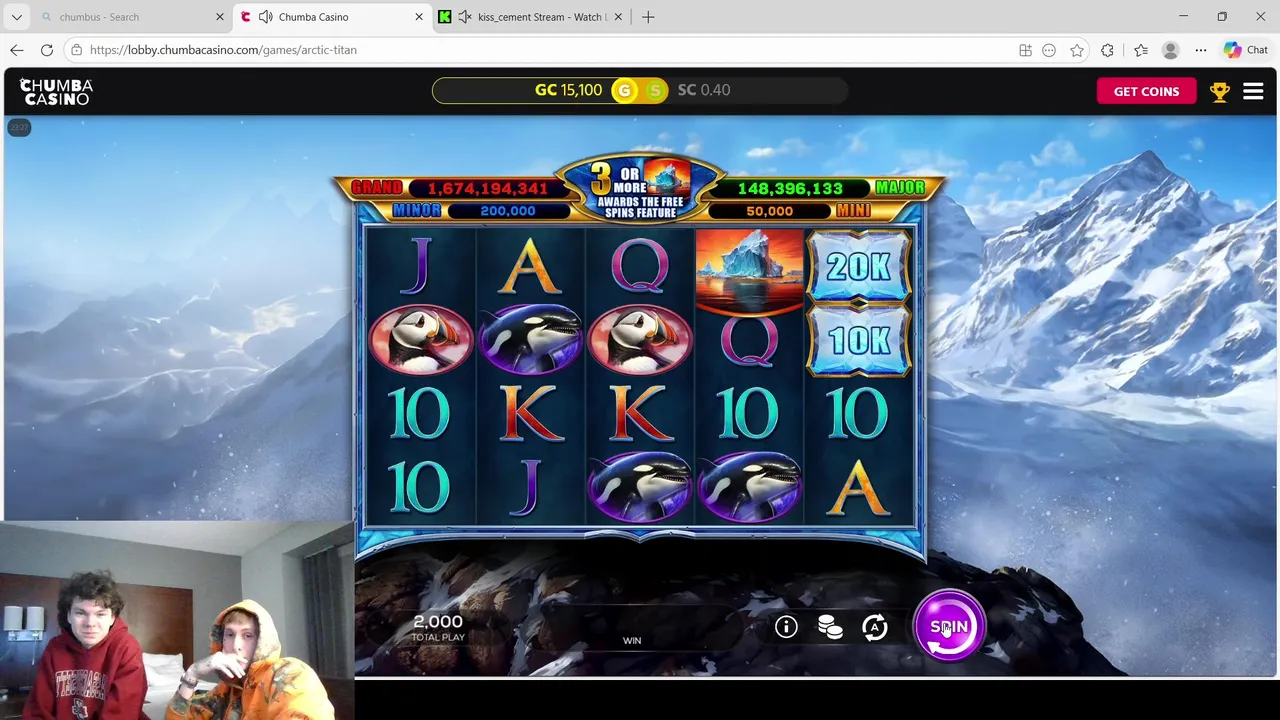
Task: Click the GC 15,100 balance
Action: 568,90
